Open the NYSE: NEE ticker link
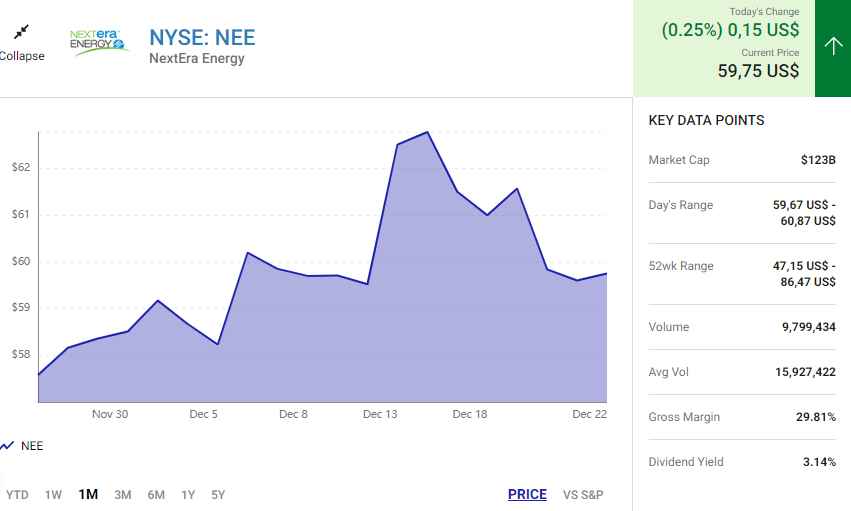 [x=202, y=38]
